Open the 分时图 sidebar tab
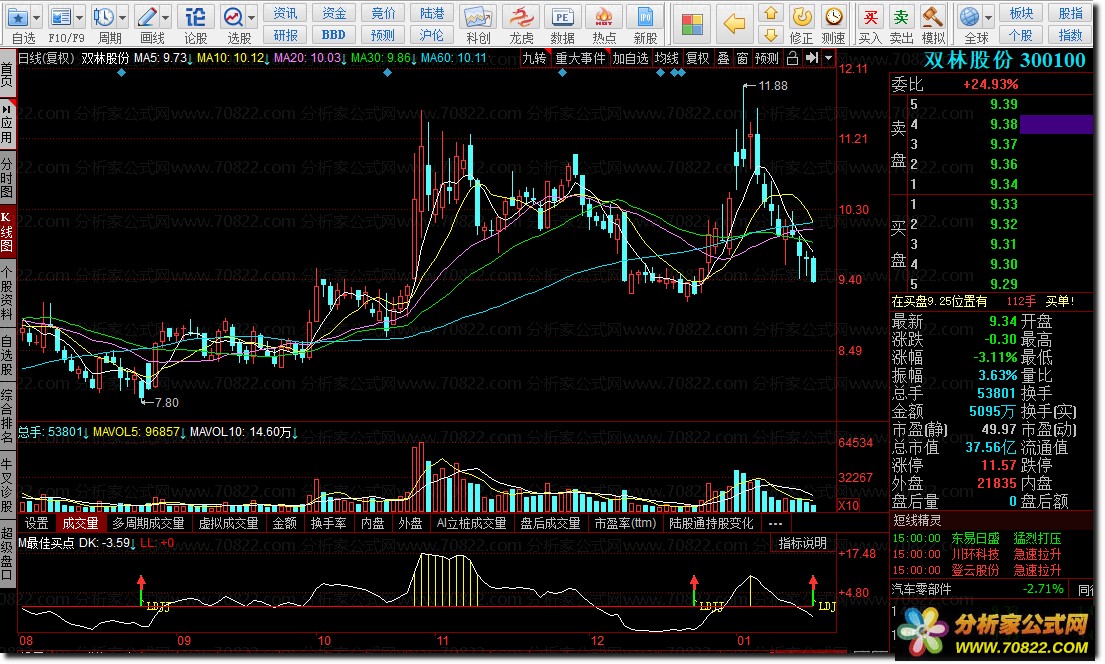1105x664 pixels. point(7,178)
